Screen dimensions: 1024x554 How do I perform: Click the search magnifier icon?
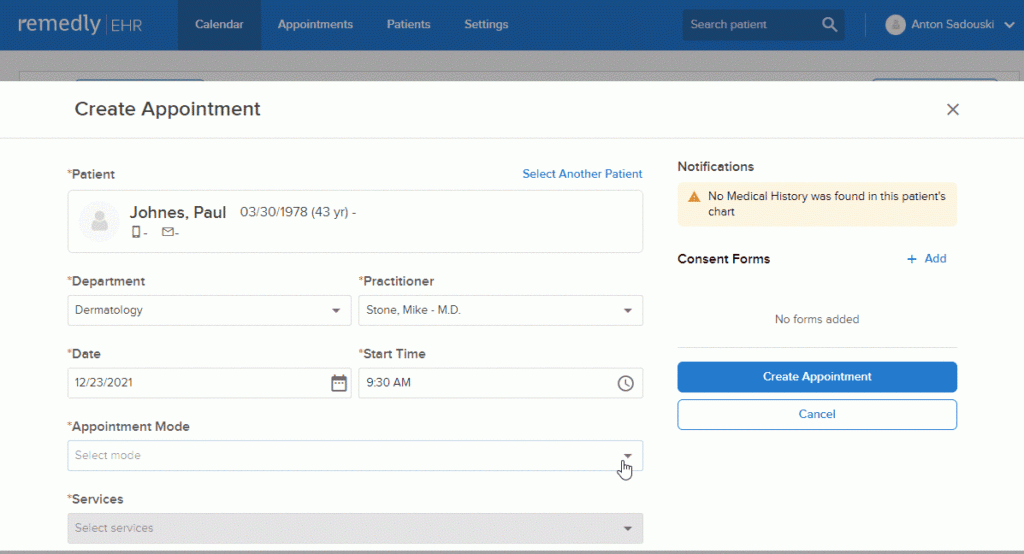[x=829, y=25]
